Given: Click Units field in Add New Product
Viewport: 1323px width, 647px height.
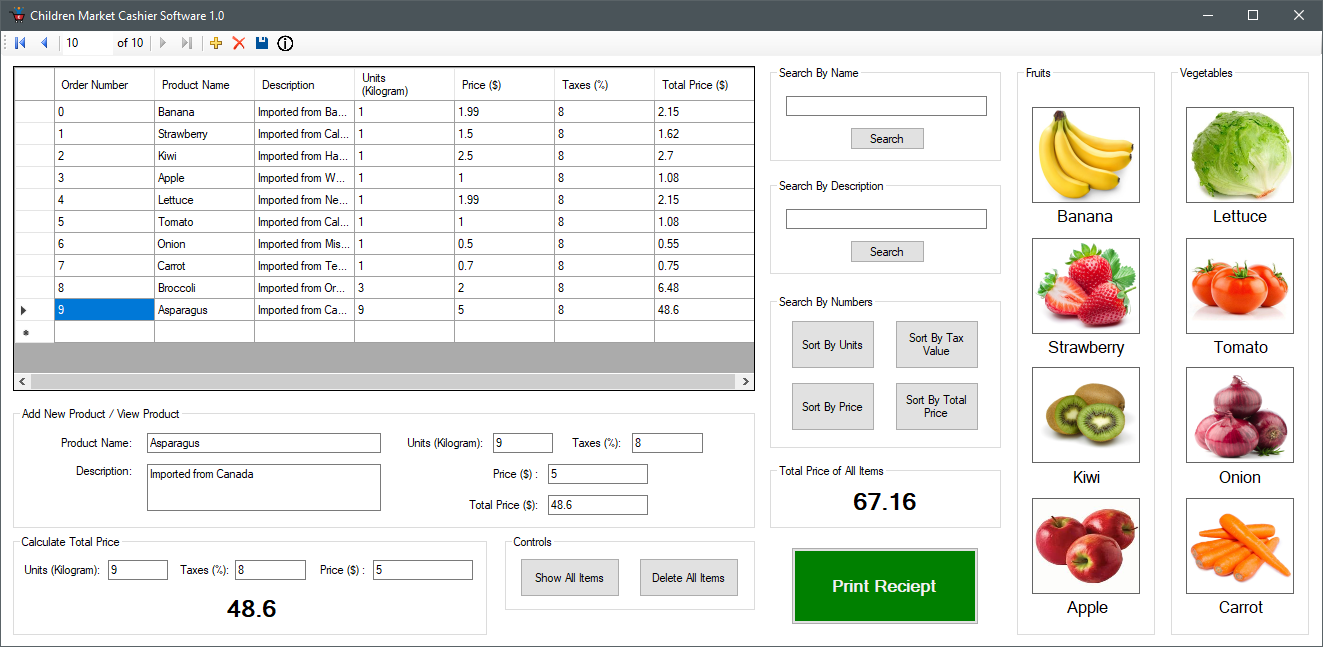Looking at the screenshot, I should 523,443.
